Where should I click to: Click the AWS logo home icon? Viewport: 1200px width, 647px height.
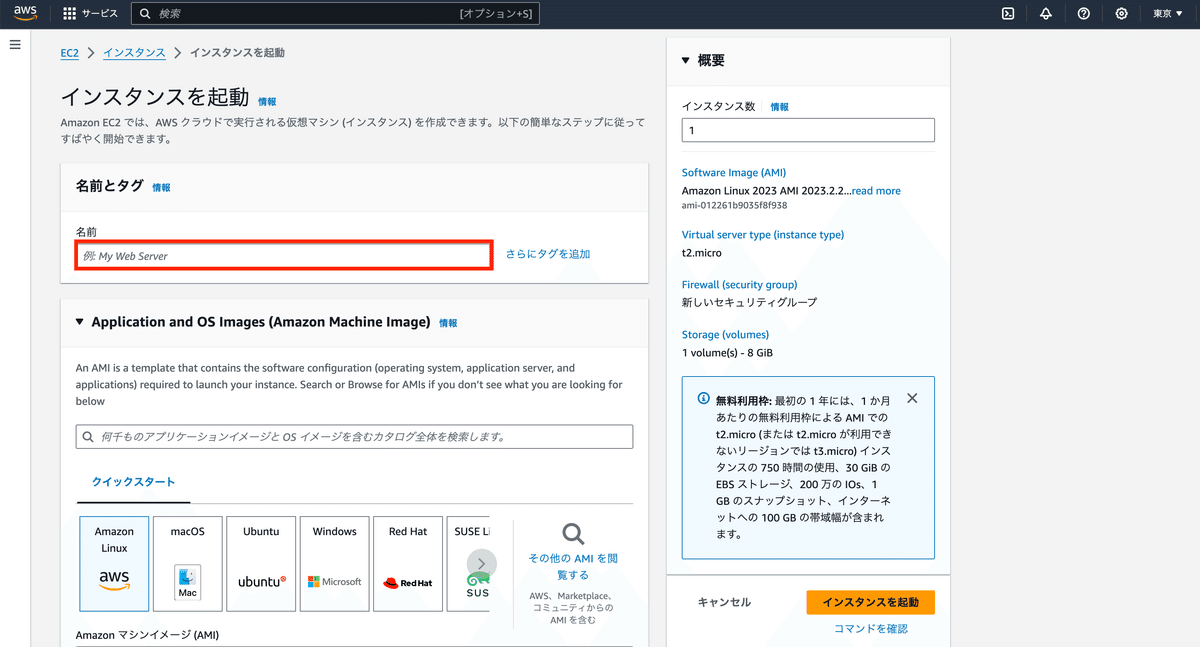(25, 13)
